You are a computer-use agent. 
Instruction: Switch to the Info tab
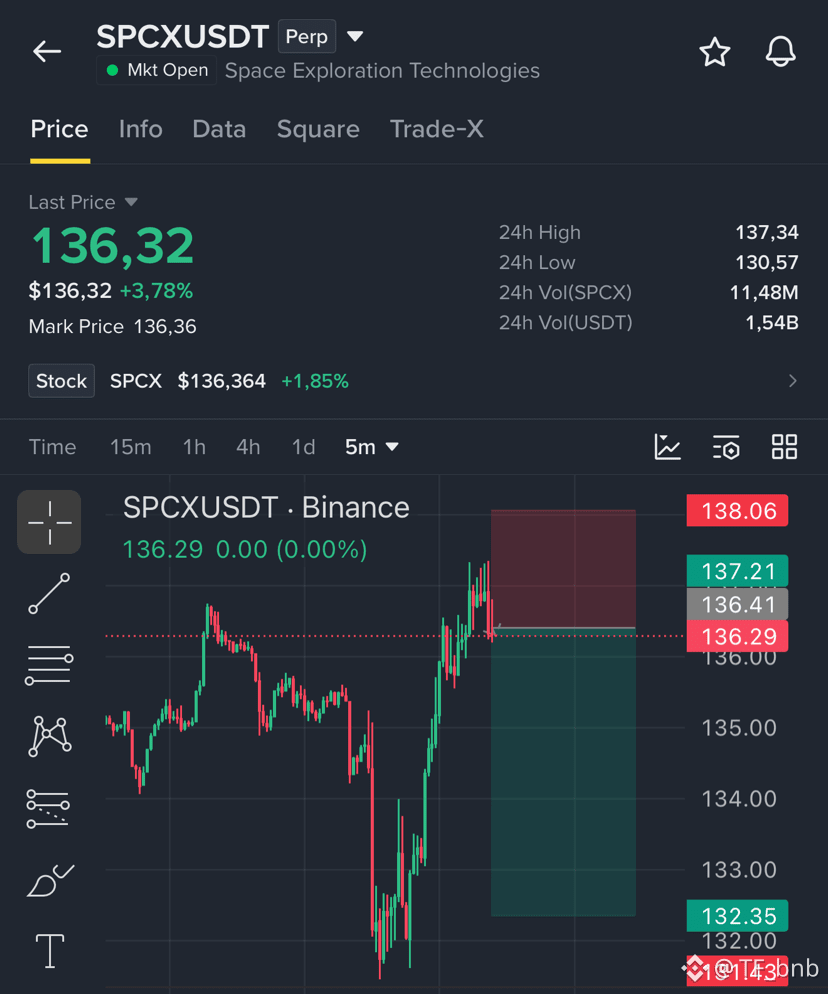(x=141, y=129)
